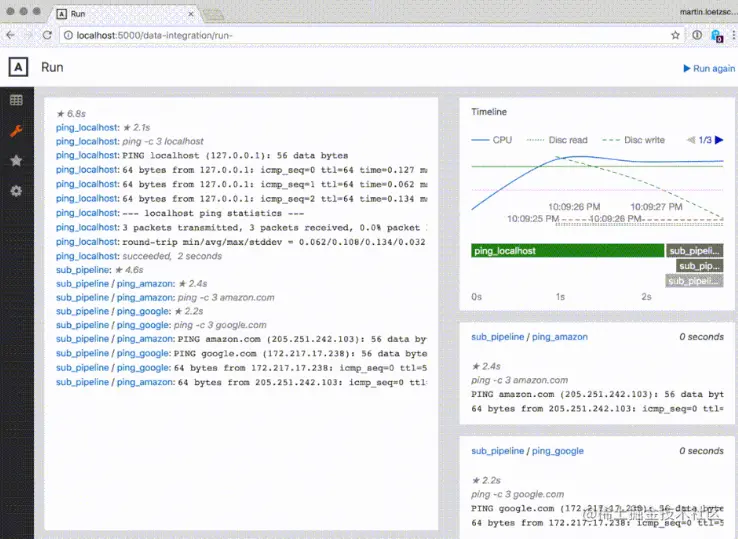Open sub_pipeline link on 4.6s line

coord(83,270)
